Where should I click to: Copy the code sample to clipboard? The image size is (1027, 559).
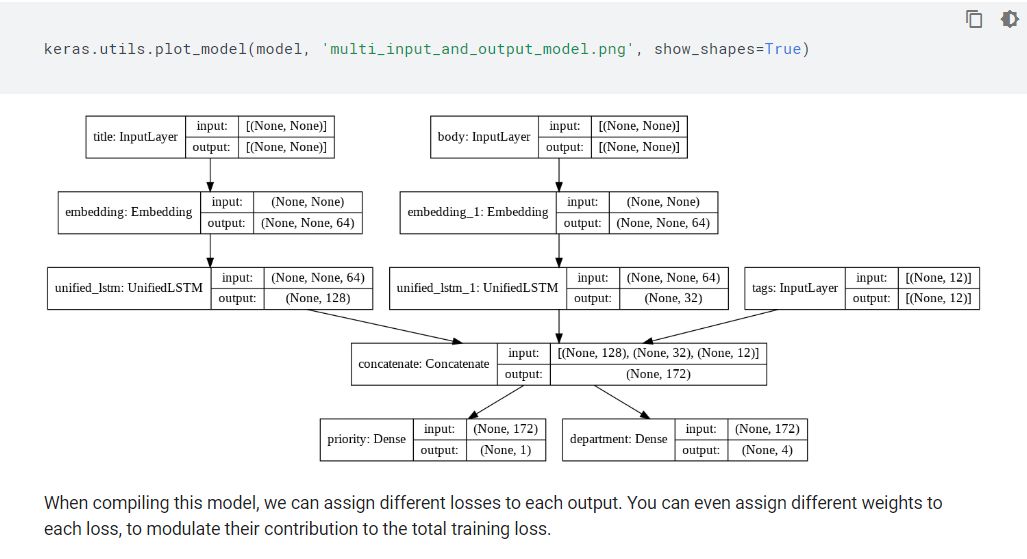(974, 18)
